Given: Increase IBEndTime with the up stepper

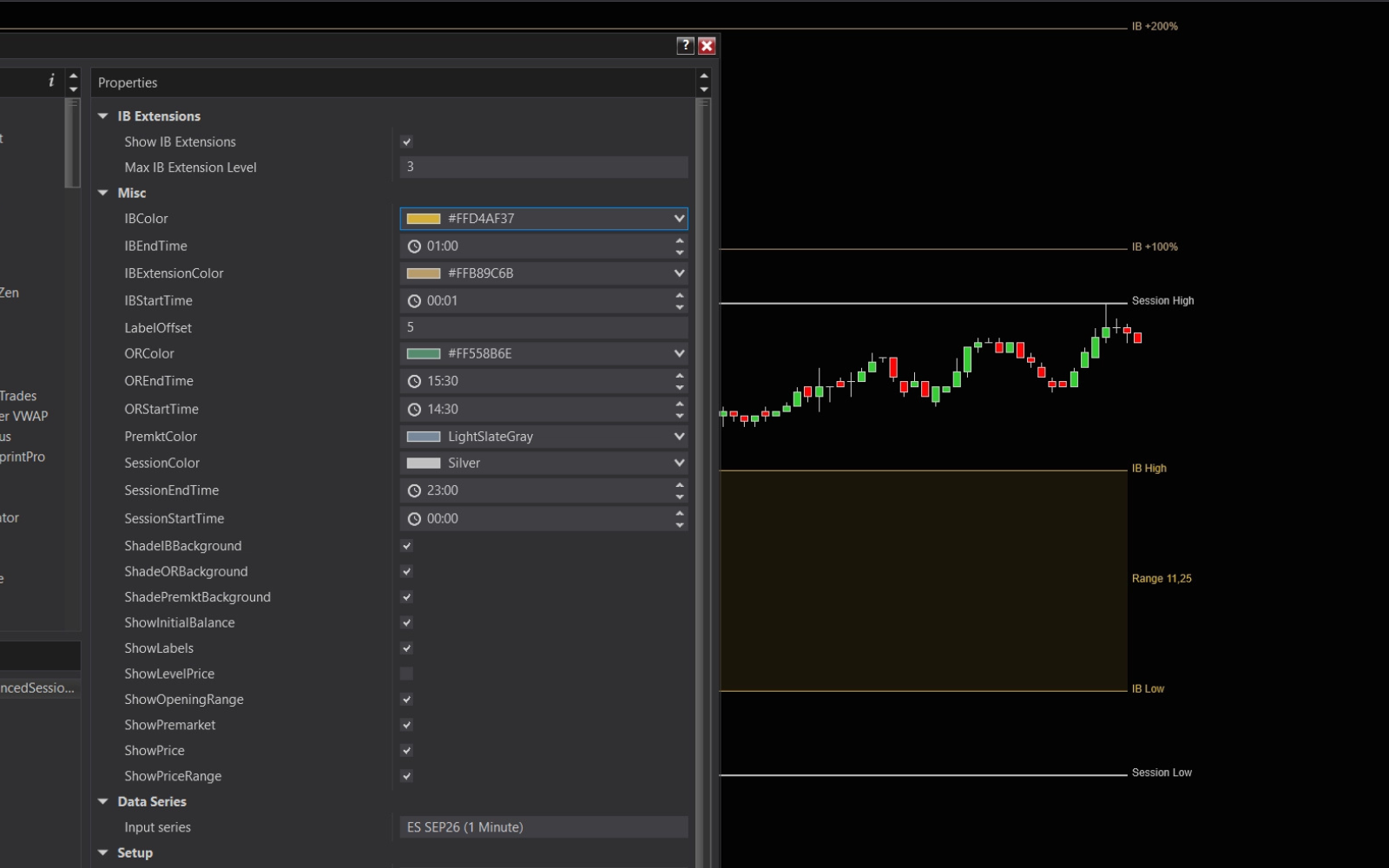Looking at the screenshot, I should pos(679,240).
